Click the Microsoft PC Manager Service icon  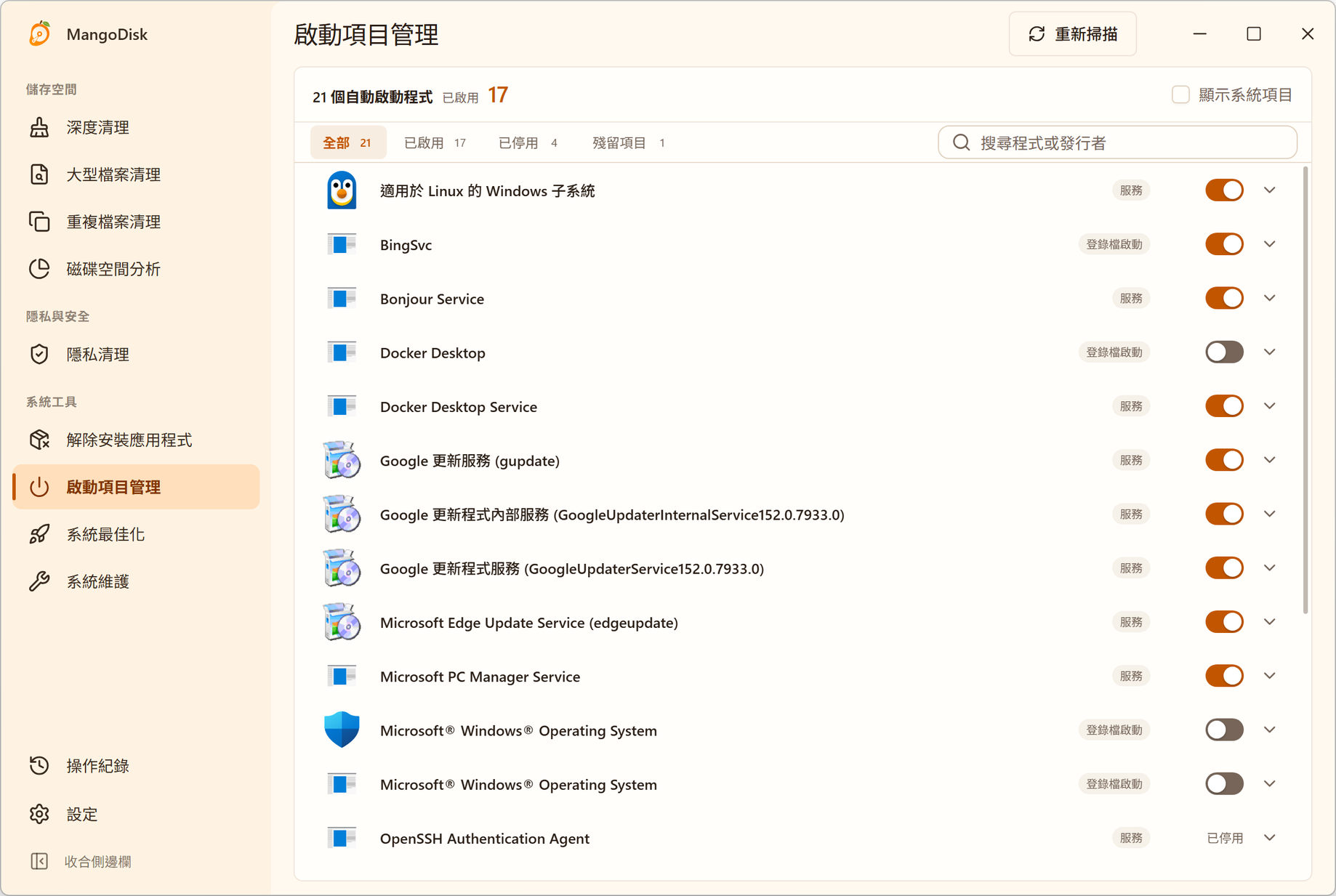(342, 676)
